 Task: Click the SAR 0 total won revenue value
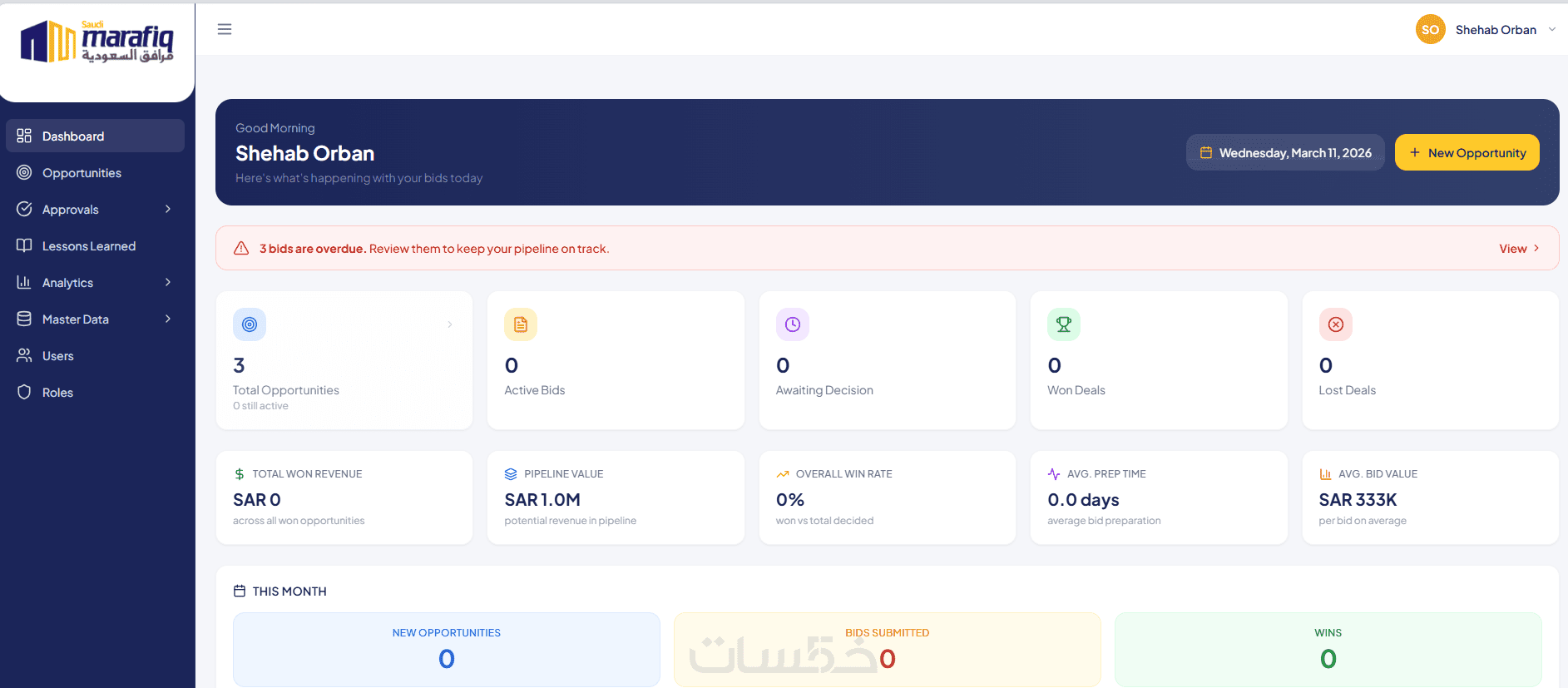257,500
